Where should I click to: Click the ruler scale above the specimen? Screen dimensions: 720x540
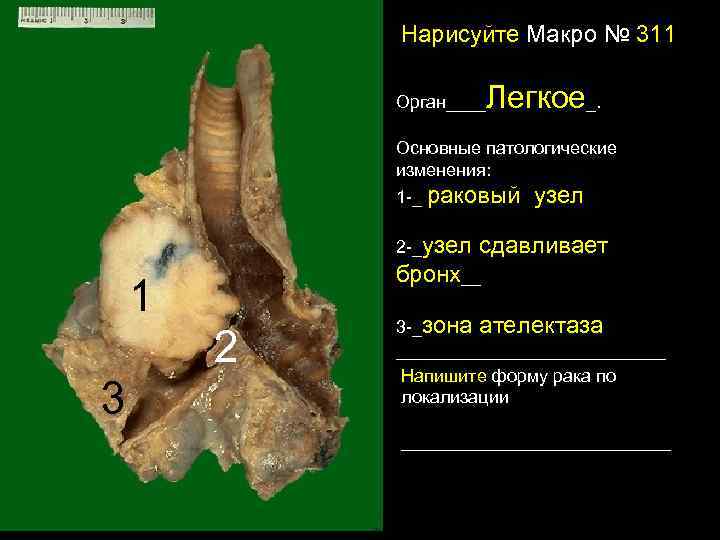(x=86, y=17)
